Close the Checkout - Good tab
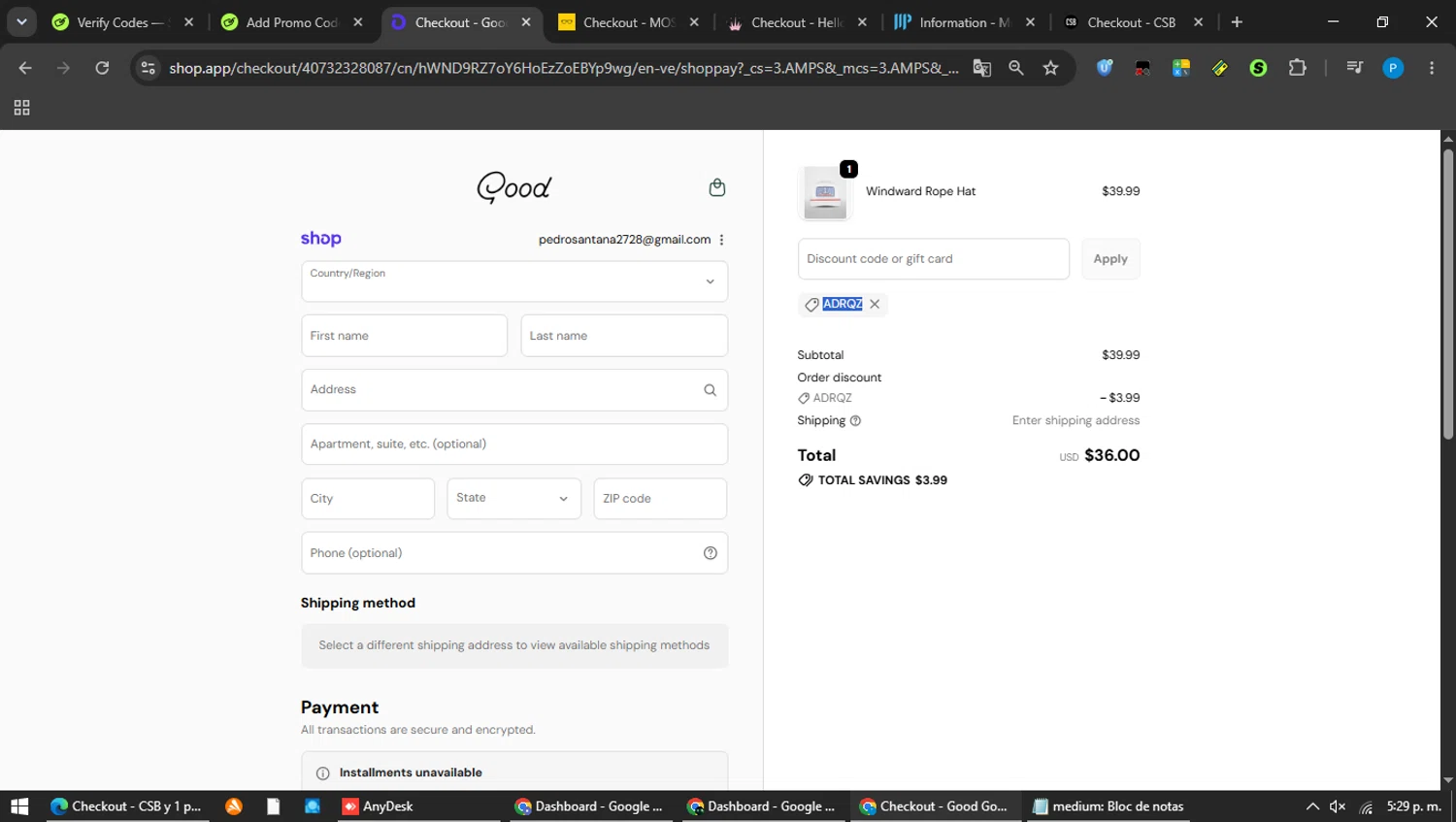Image resolution: width=1456 pixels, height=822 pixels. pos(526,22)
